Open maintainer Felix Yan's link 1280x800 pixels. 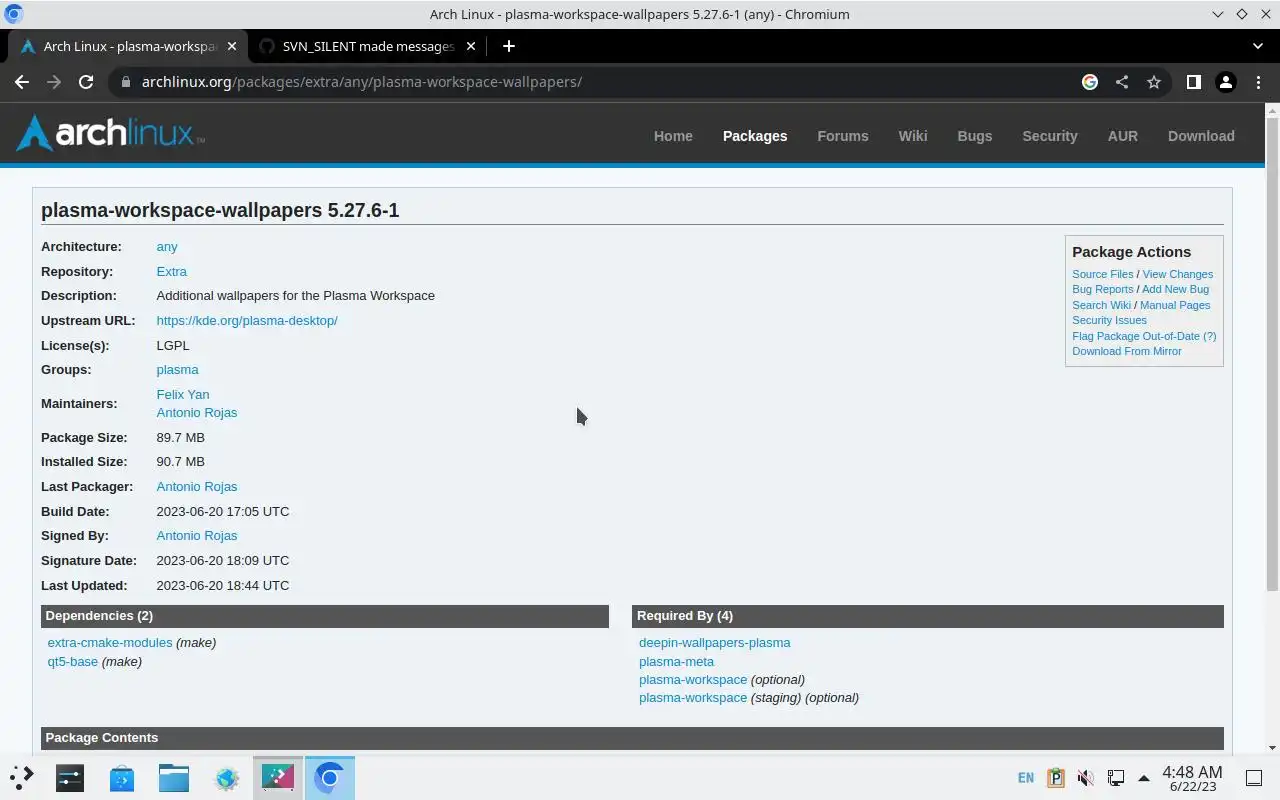coord(183,395)
